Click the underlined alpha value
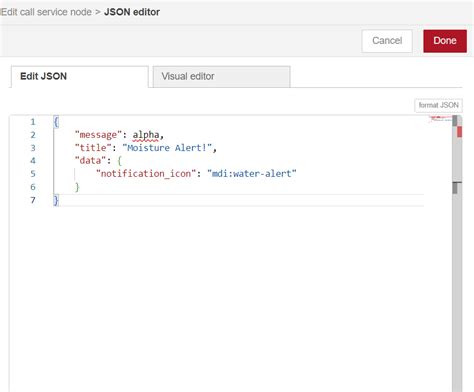474x392 pixels. coord(146,135)
